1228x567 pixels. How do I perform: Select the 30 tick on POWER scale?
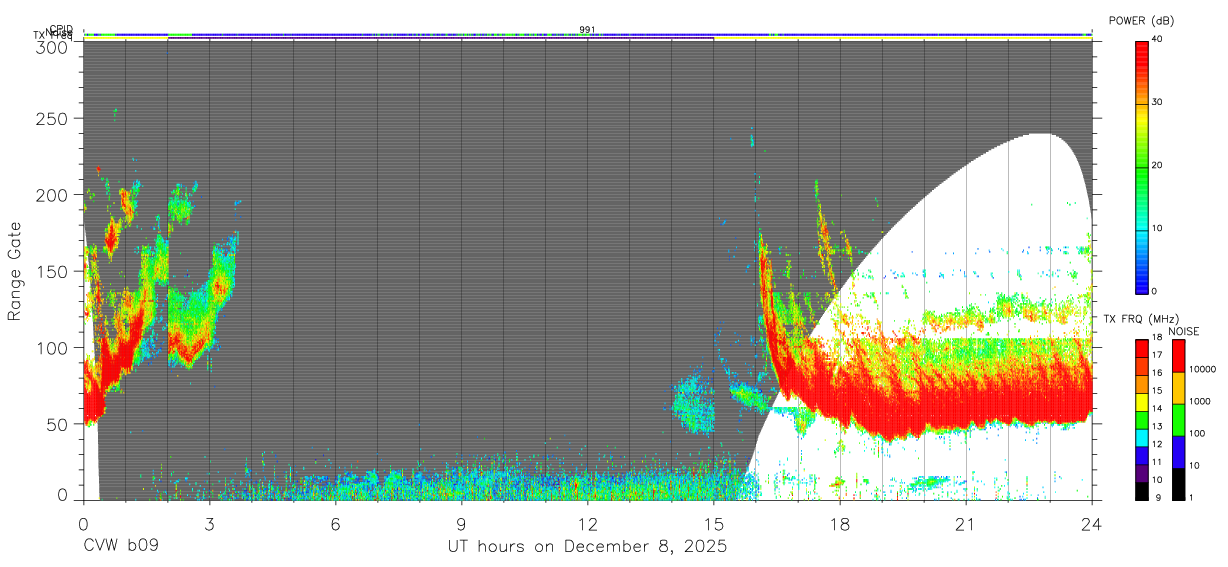point(1157,102)
